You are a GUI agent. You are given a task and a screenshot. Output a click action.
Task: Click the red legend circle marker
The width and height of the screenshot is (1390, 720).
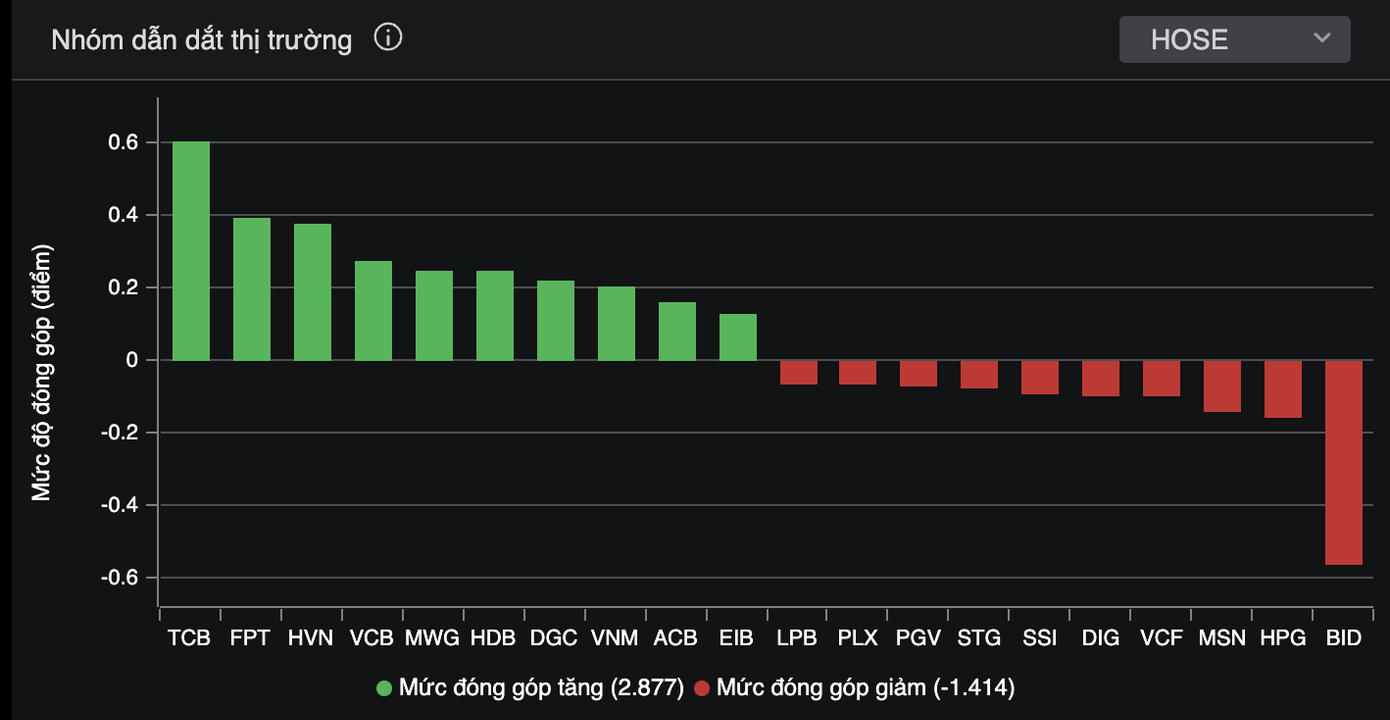[x=702, y=688]
